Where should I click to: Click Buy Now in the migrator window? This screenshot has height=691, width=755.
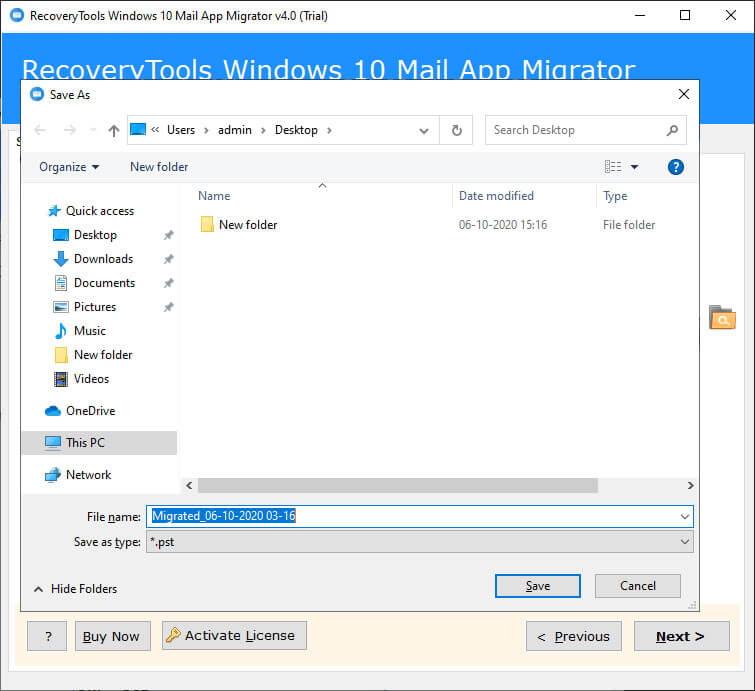coord(113,636)
